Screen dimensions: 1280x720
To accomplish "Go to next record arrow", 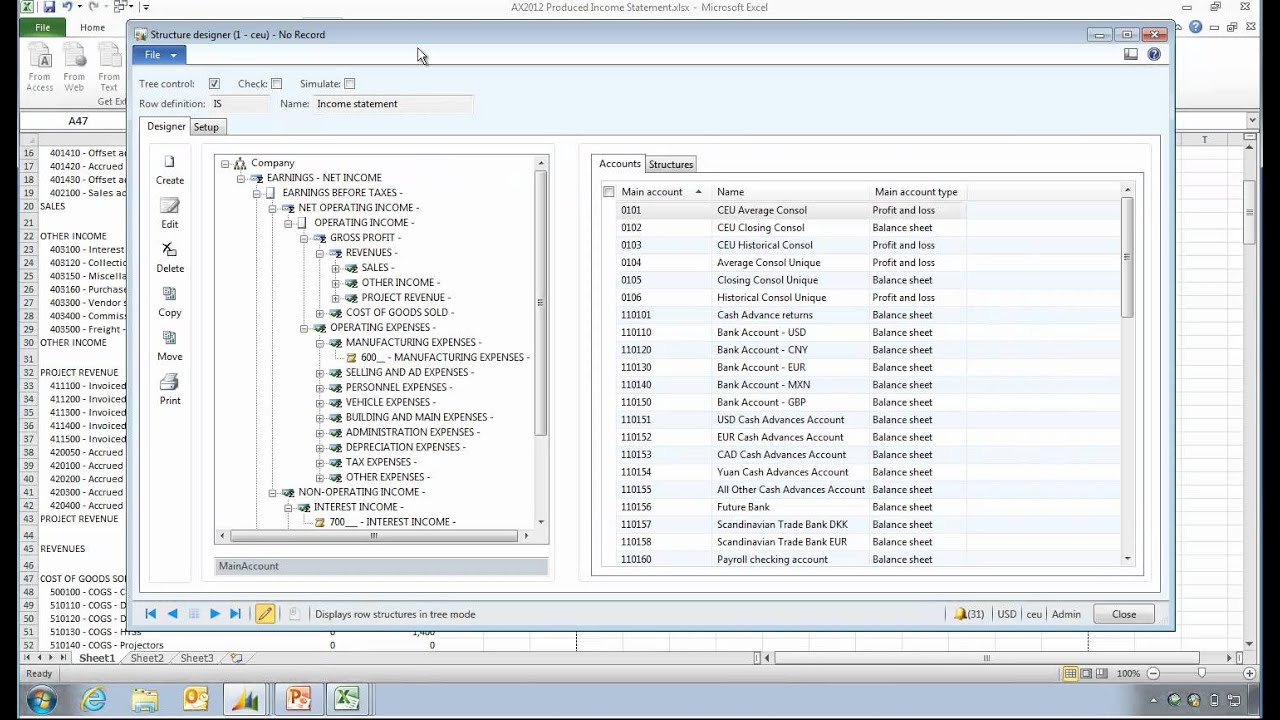I will coord(215,614).
